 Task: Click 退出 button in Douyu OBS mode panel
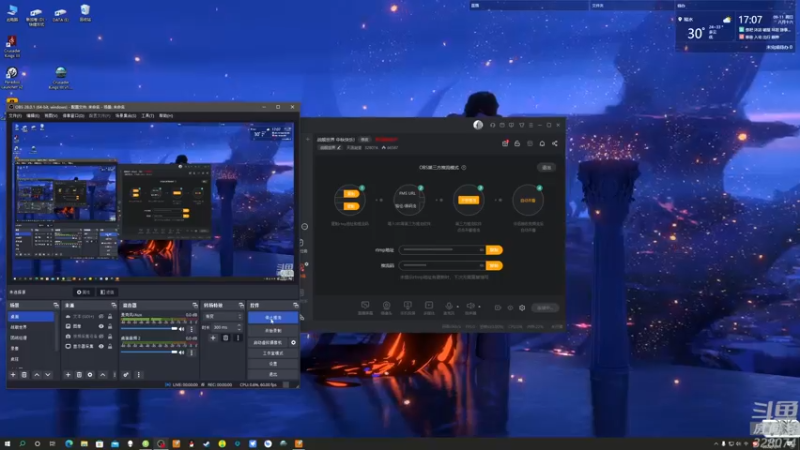click(x=546, y=167)
